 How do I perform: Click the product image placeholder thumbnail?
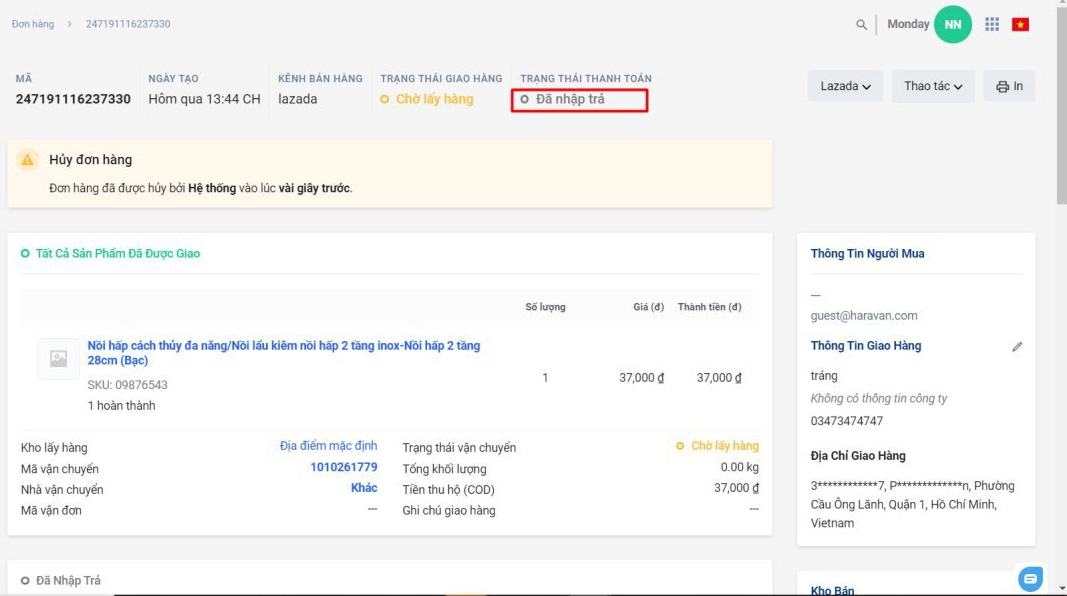[x=58, y=359]
